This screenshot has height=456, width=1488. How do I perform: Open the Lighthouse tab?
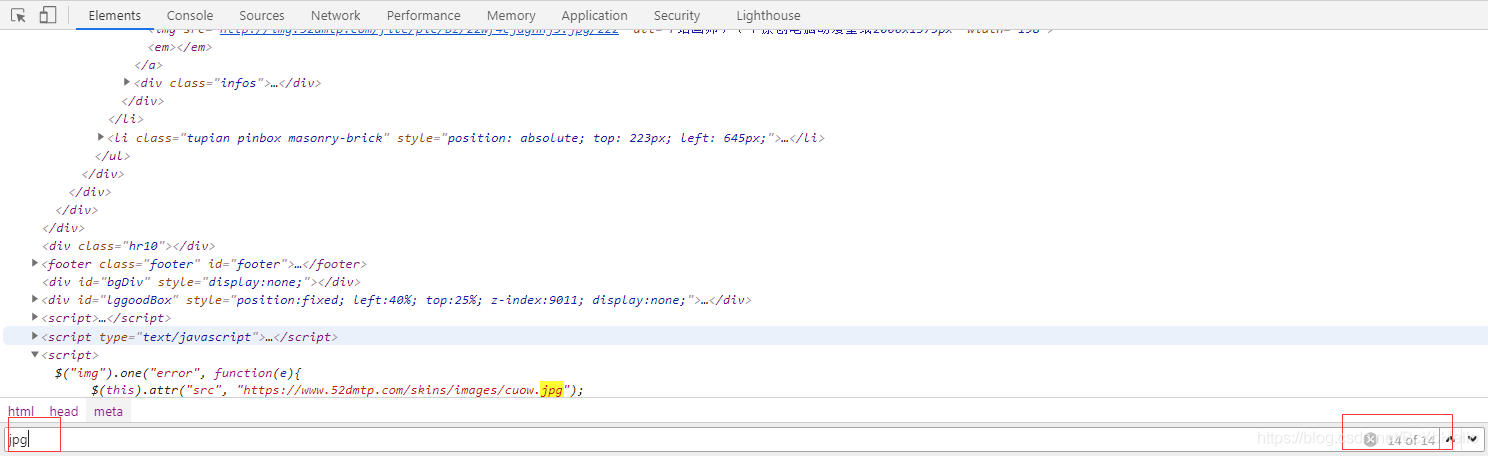tap(768, 15)
